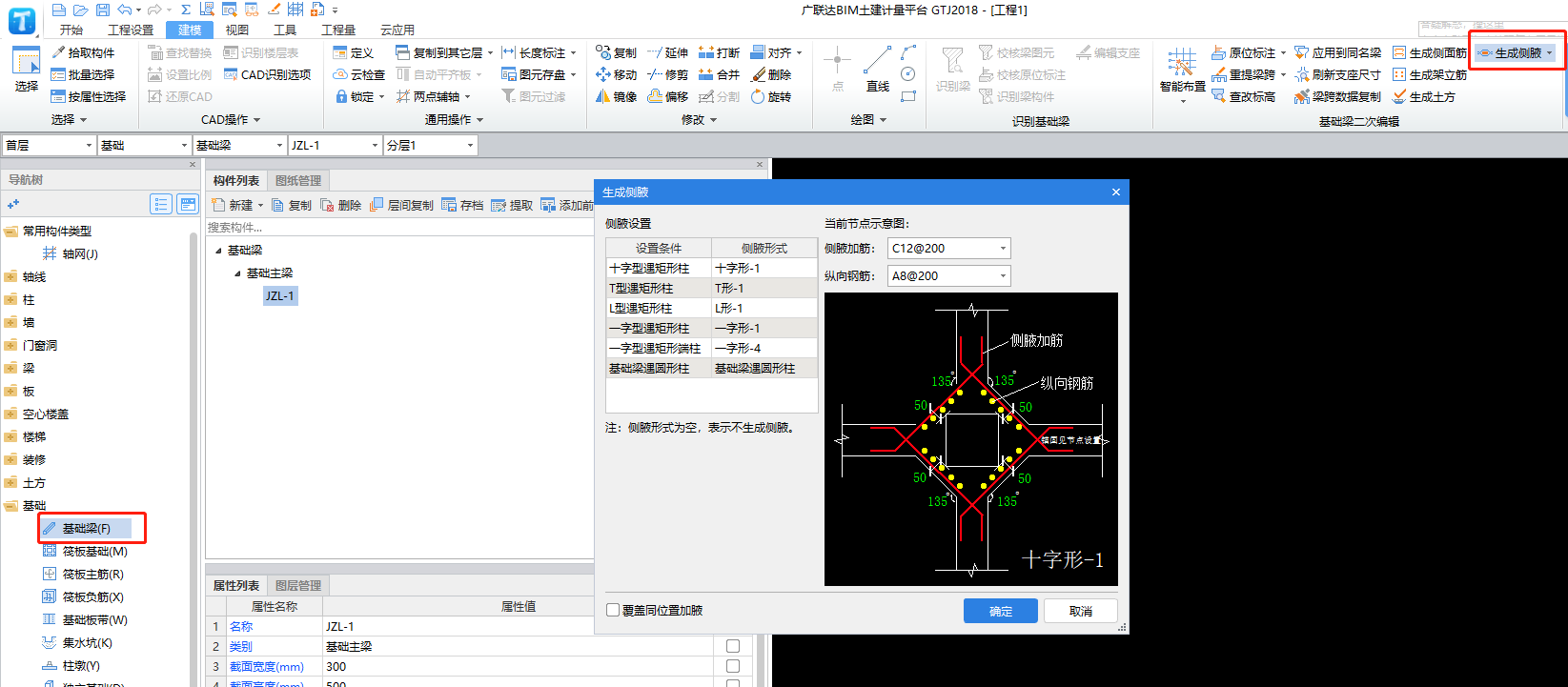Open the 工程设置 ribbon tab
This screenshot has width=1568, height=687.
tap(131, 30)
